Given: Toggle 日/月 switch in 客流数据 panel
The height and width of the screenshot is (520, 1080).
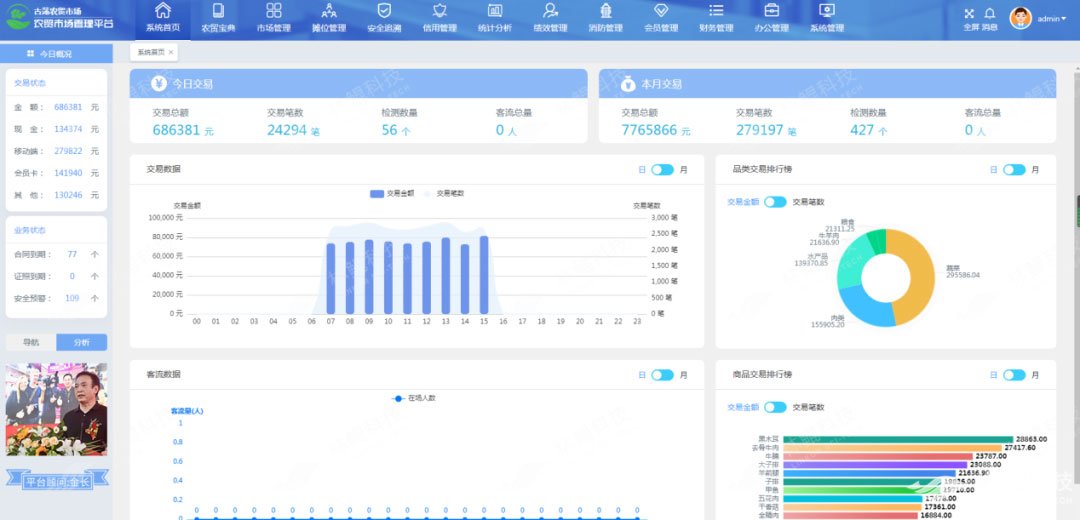Looking at the screenshot, I should [662, 375].
